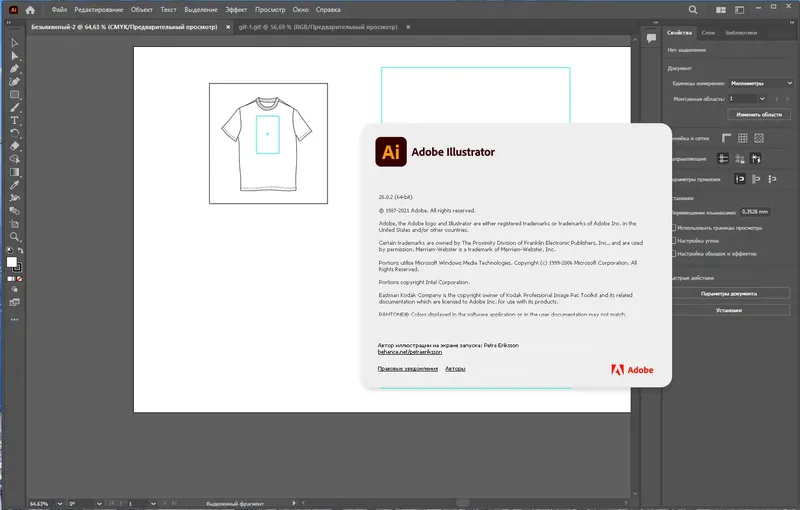Open the units dropdown 'Миллиметры'
Screen dimensions: 800x510
[760, 83]
